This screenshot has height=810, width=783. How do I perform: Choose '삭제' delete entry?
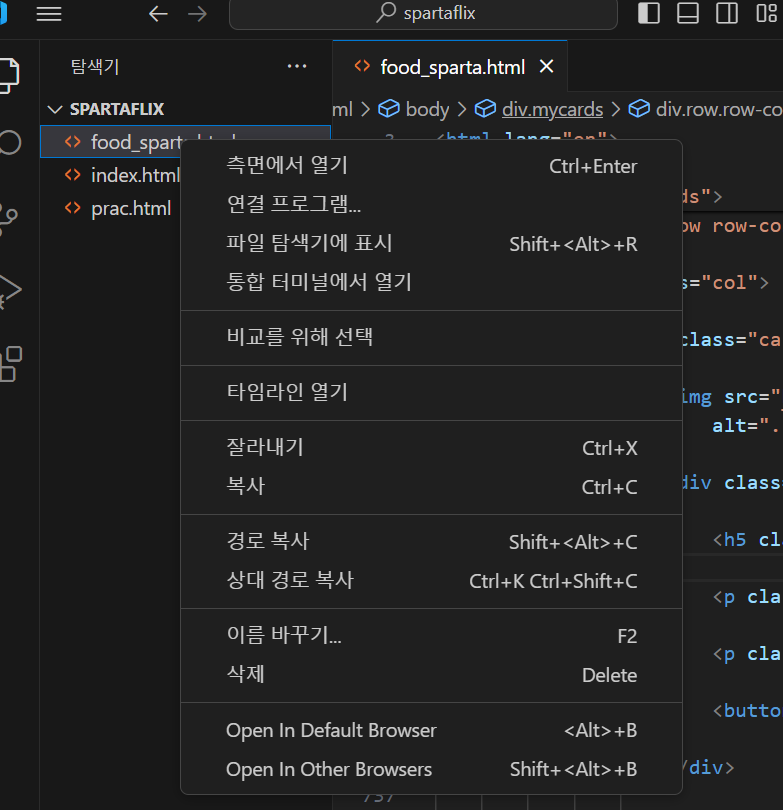click(431, 675)
